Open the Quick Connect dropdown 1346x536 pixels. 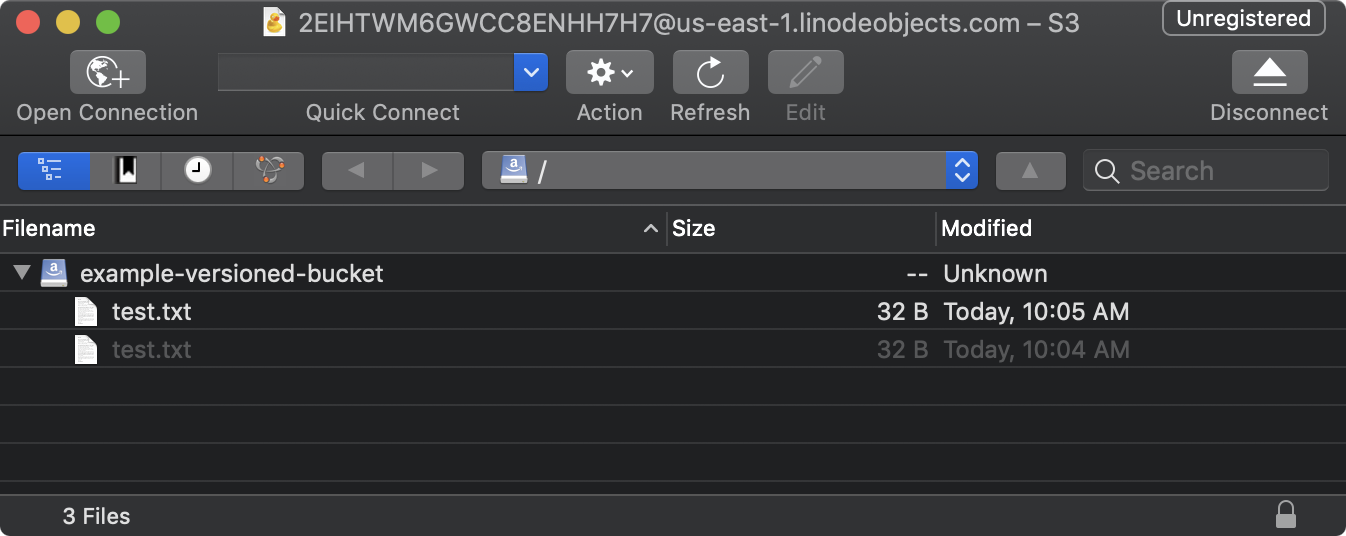[x=531, y=73]
